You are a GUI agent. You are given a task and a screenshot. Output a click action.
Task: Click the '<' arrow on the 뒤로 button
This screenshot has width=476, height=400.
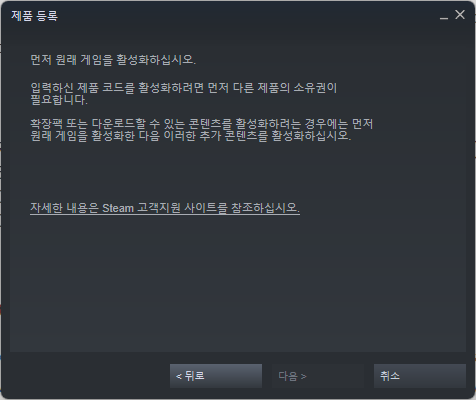179,377
